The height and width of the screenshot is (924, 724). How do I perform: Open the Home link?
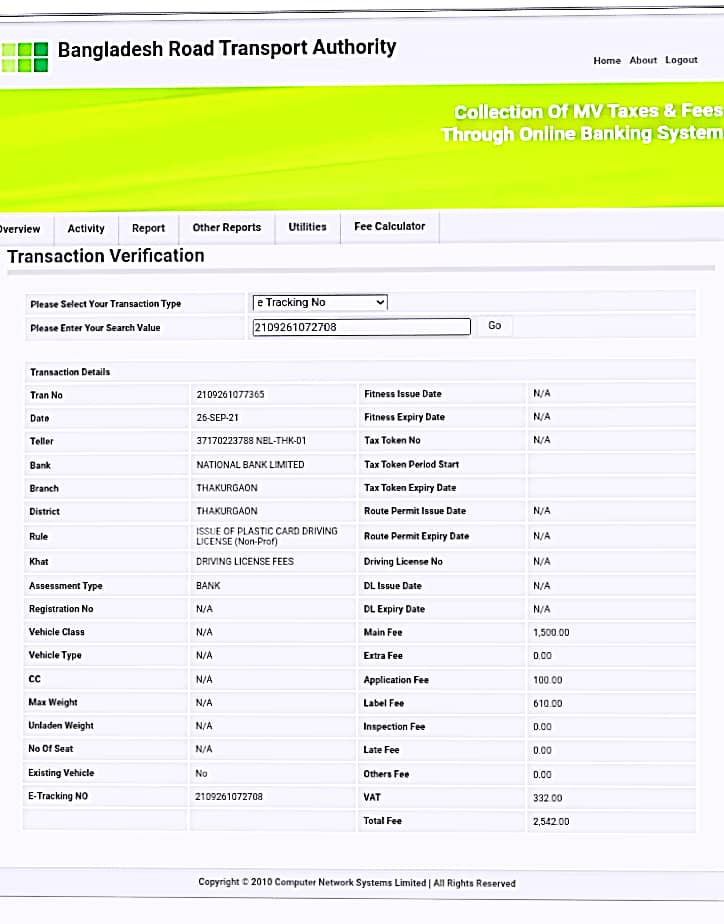(607, 61)
